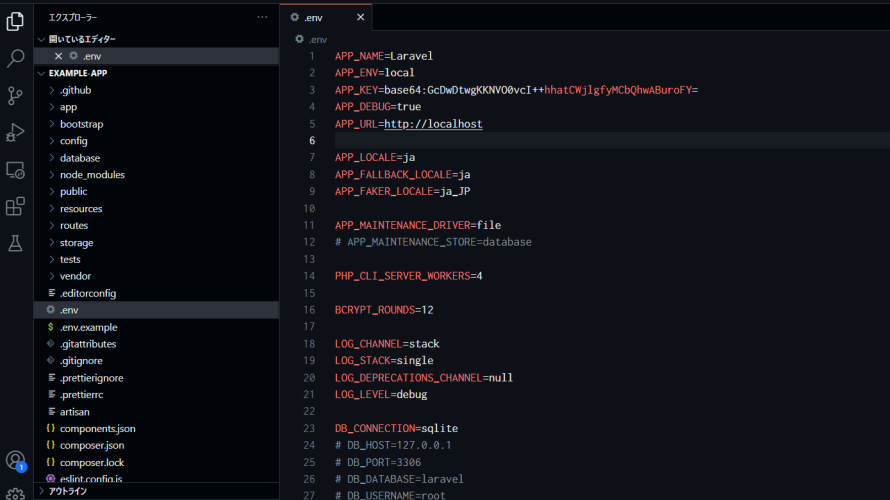Screen dimensions: 890x500
Task: Open the http://localhost link in editor
Action: [433, 124]
